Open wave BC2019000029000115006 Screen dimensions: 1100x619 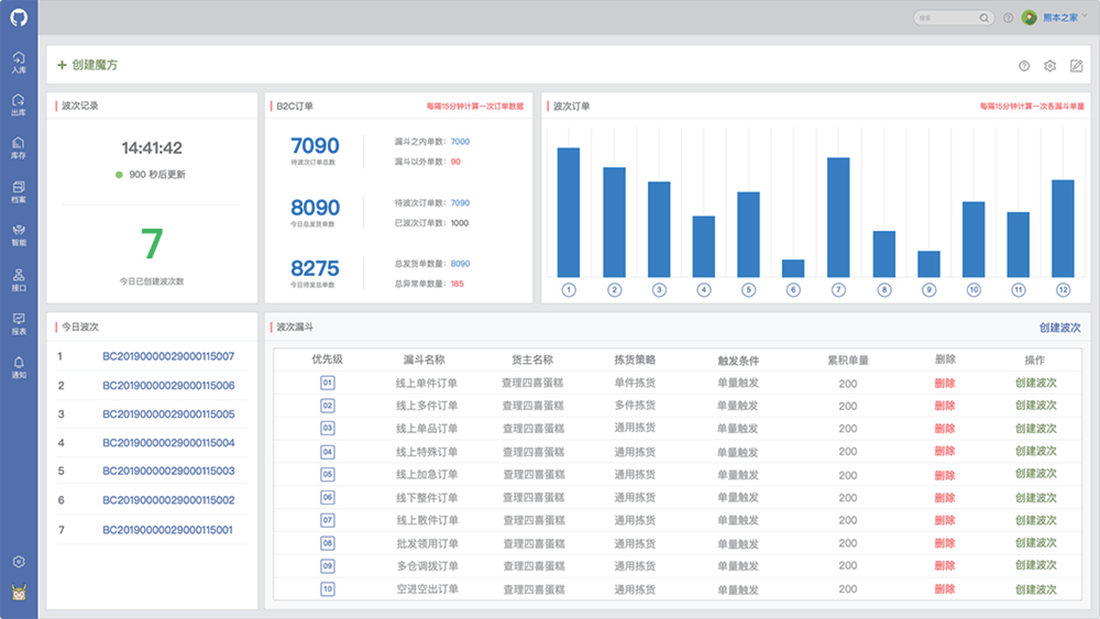pyautogui.click(x=168, y=385)
